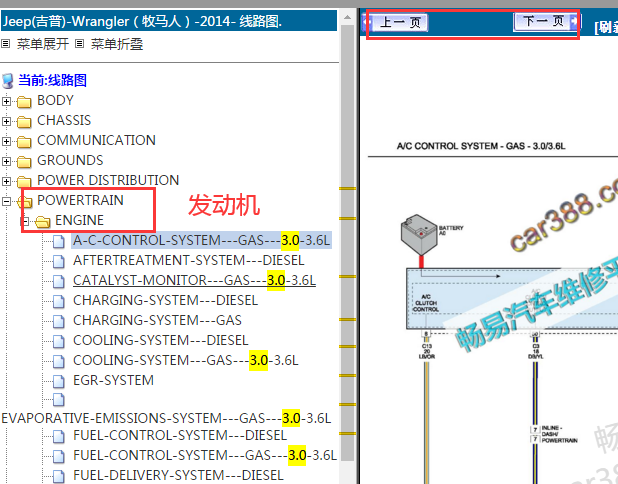This screenshot has height=484, width=618.
Task: Click the icon beside 菜单展开
Action: 6,44
